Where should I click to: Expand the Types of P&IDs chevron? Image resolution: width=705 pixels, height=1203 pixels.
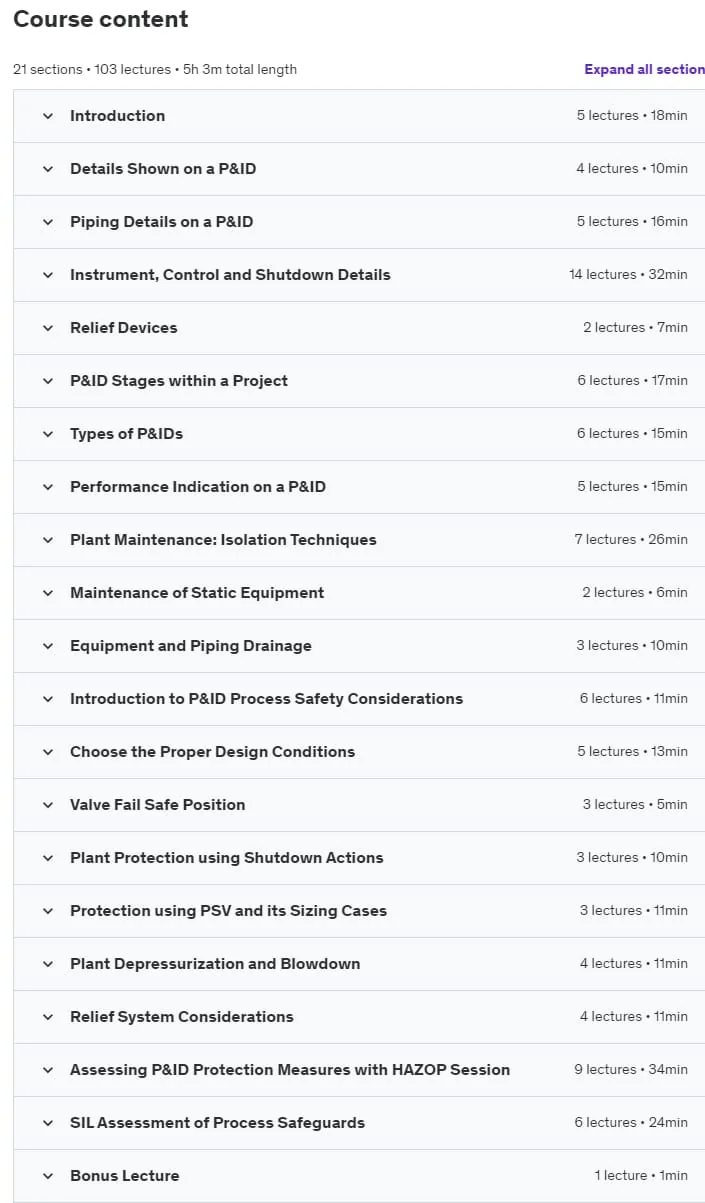(47, 434)
